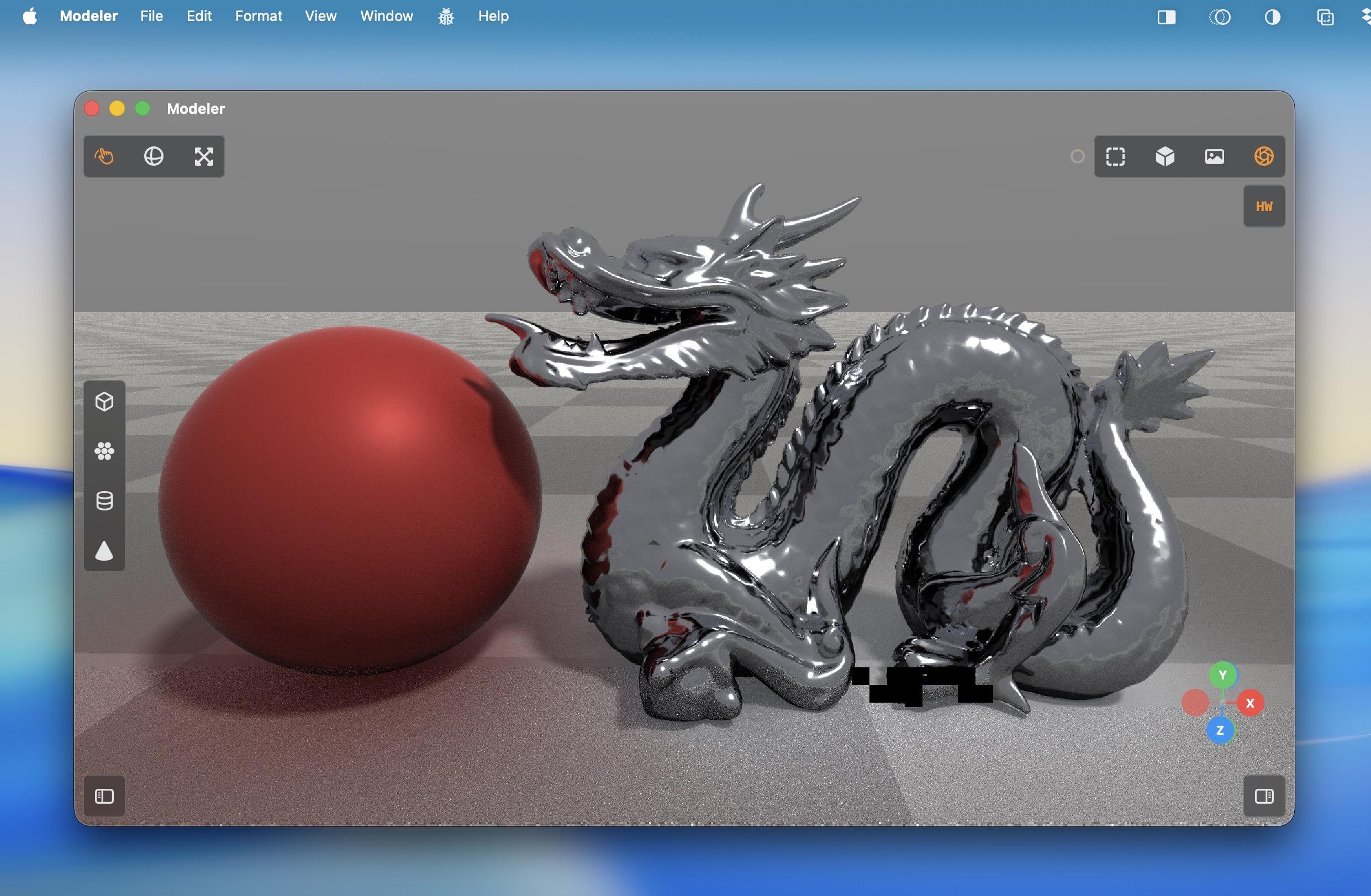
Task: Open the Help menu
Action: pos(494,16)
